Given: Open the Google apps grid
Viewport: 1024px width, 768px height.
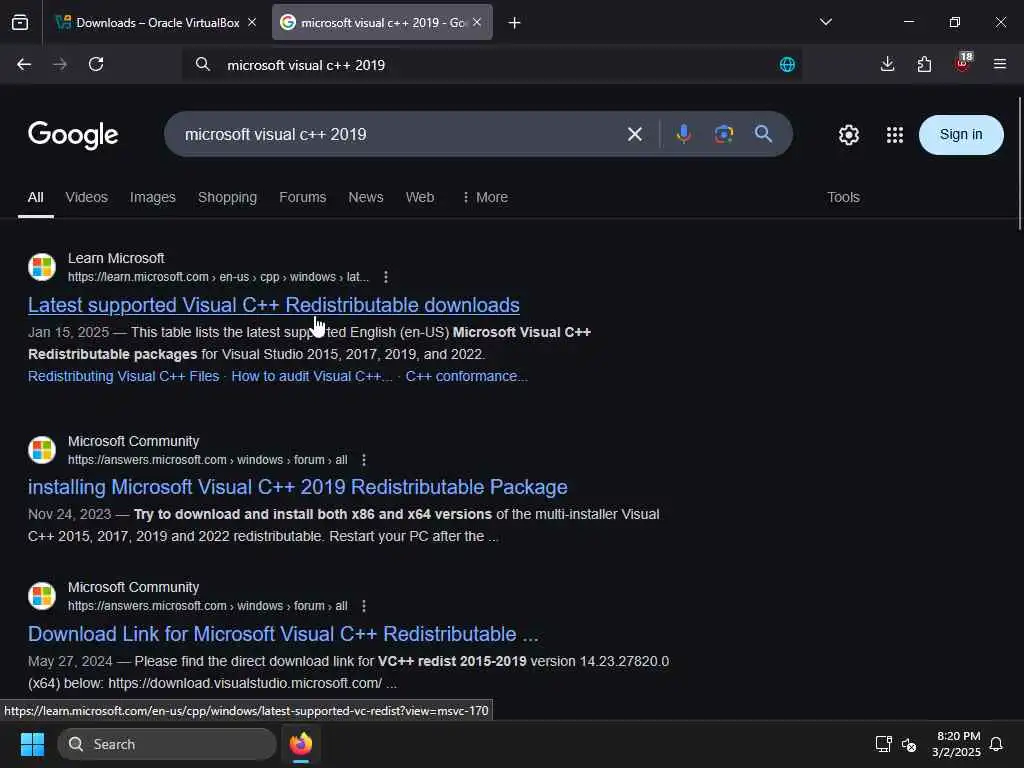Looking at the screenshot, I should point(895,135).
